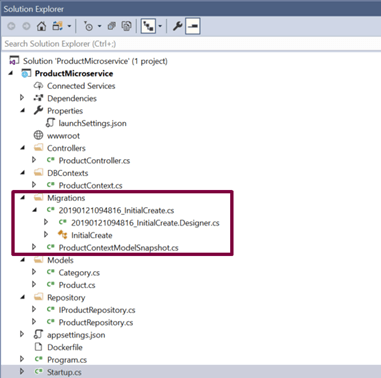Focus the Search Solution Explorer field
The image size is (381, 378).
191,44
